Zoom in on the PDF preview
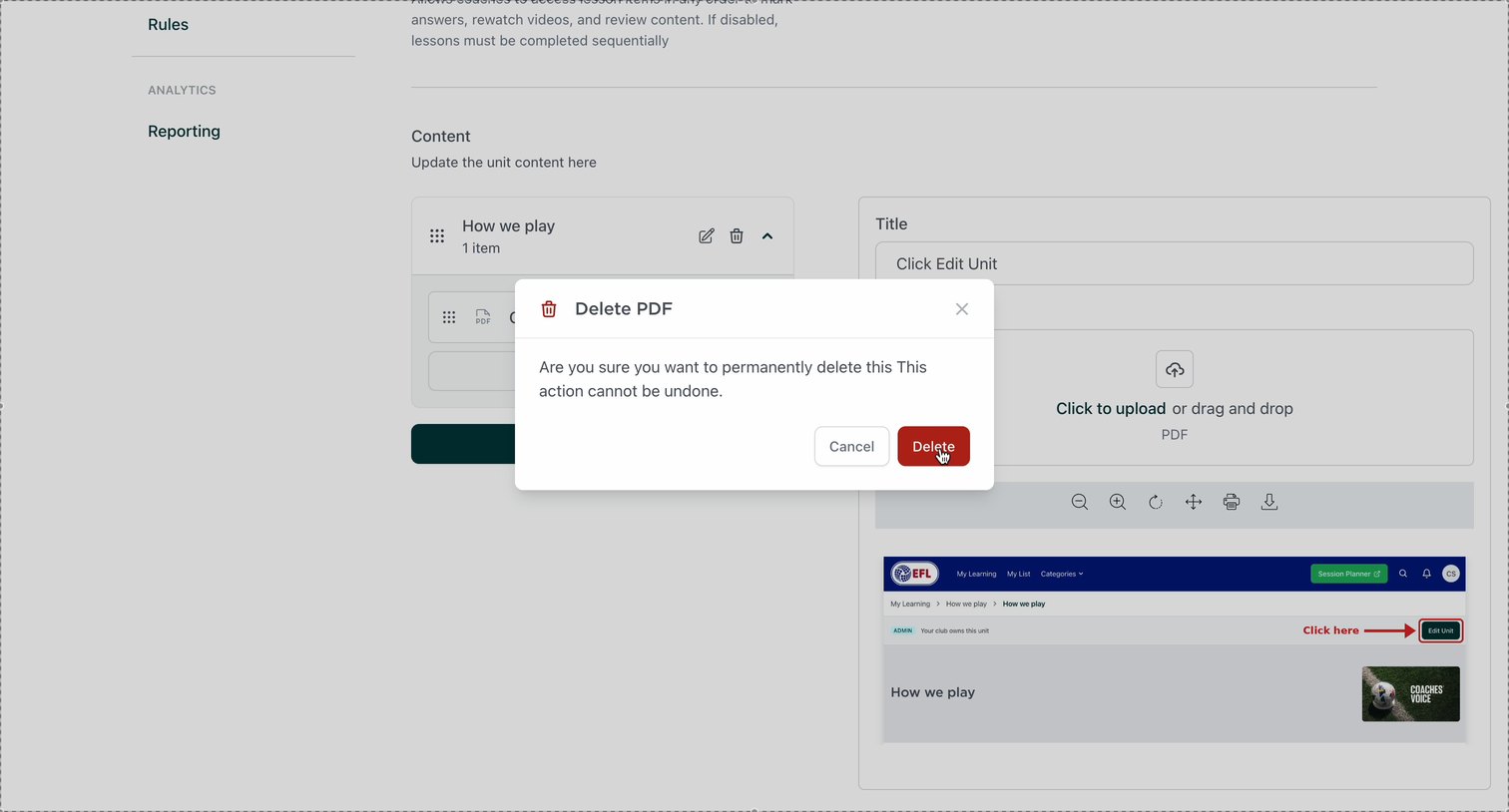Image resolution: width=1509 pixels, height=812 pixels. click(x=1118, y=502)
